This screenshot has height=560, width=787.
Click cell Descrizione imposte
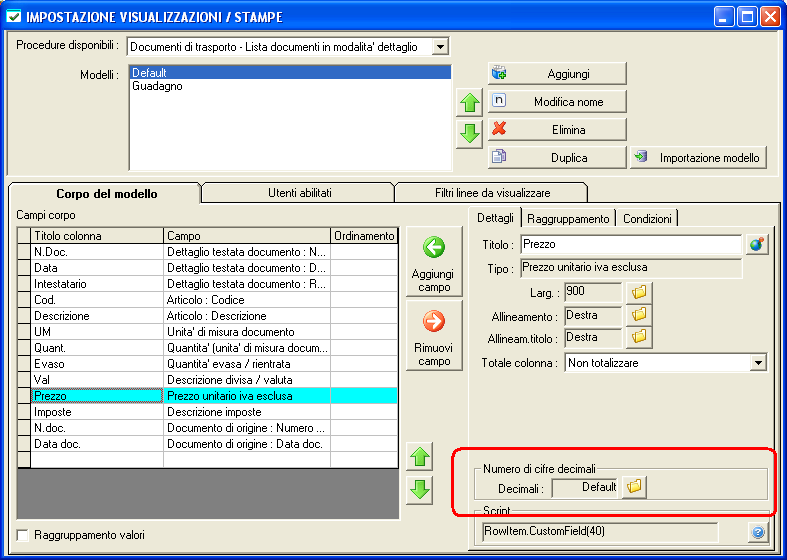247,412
